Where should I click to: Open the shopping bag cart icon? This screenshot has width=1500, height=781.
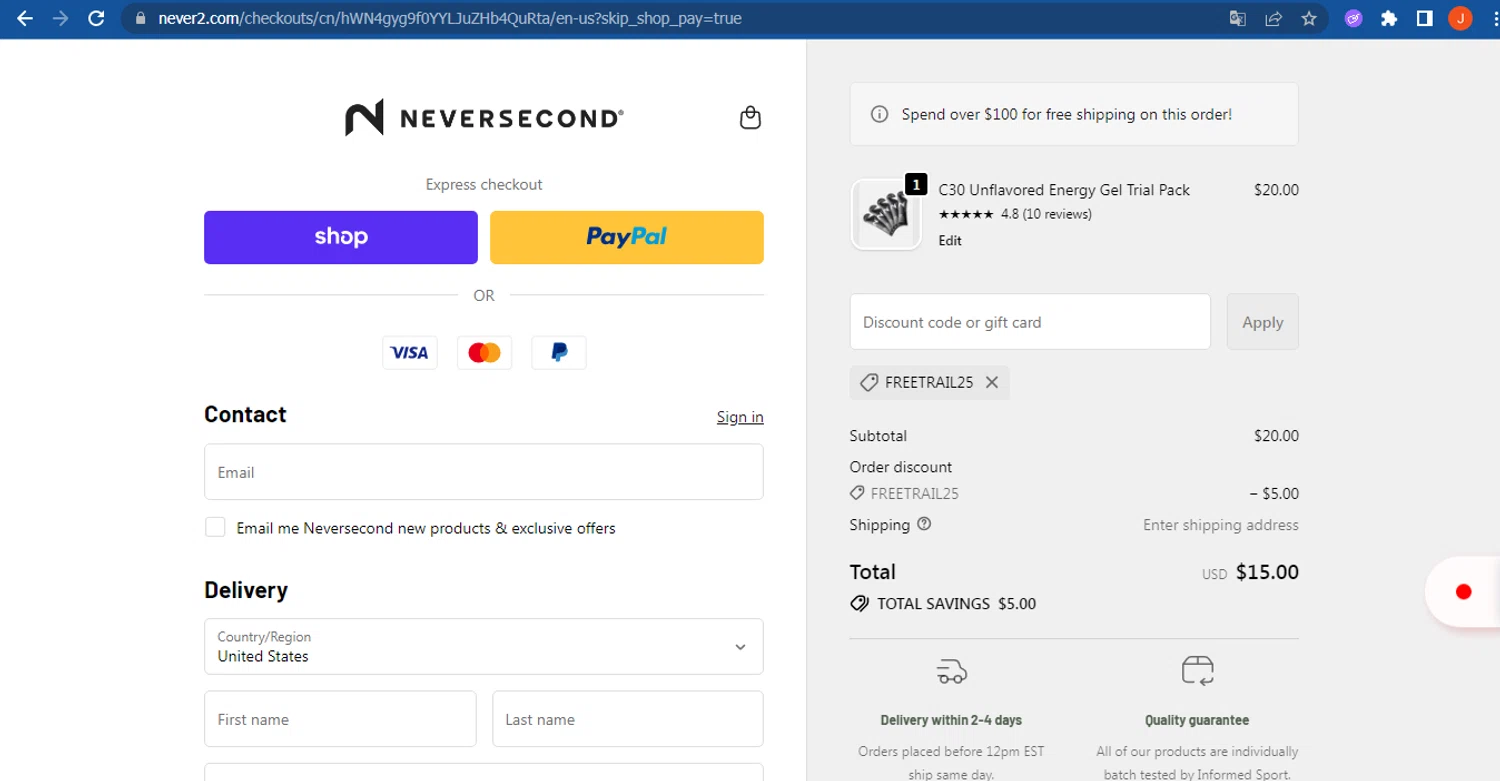click(x=750, y=118)
